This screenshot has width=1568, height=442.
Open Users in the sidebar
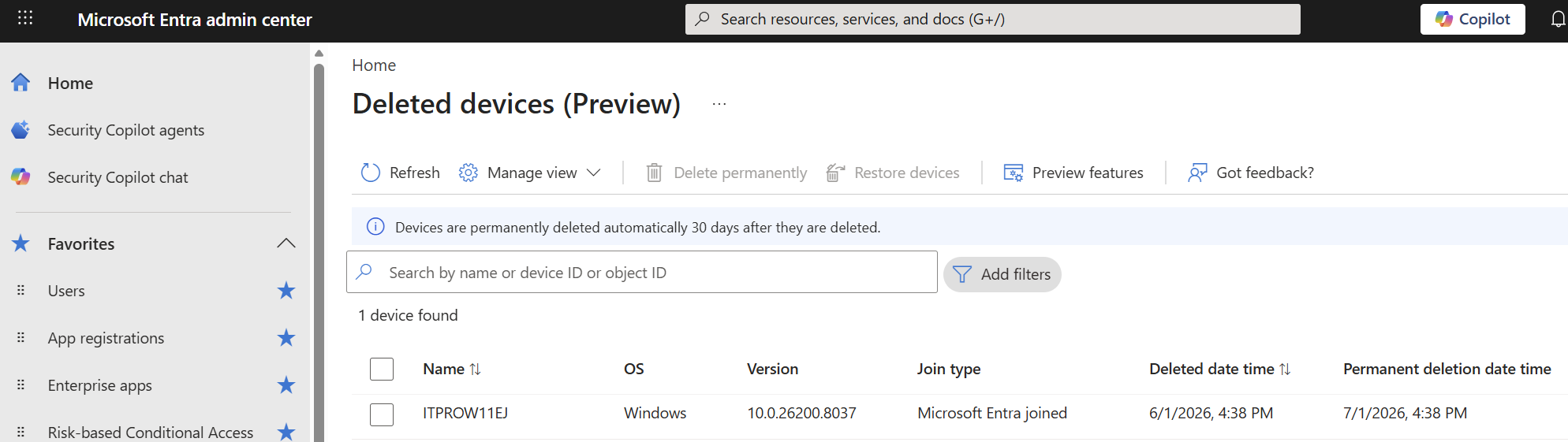click(x=66, y=291)
